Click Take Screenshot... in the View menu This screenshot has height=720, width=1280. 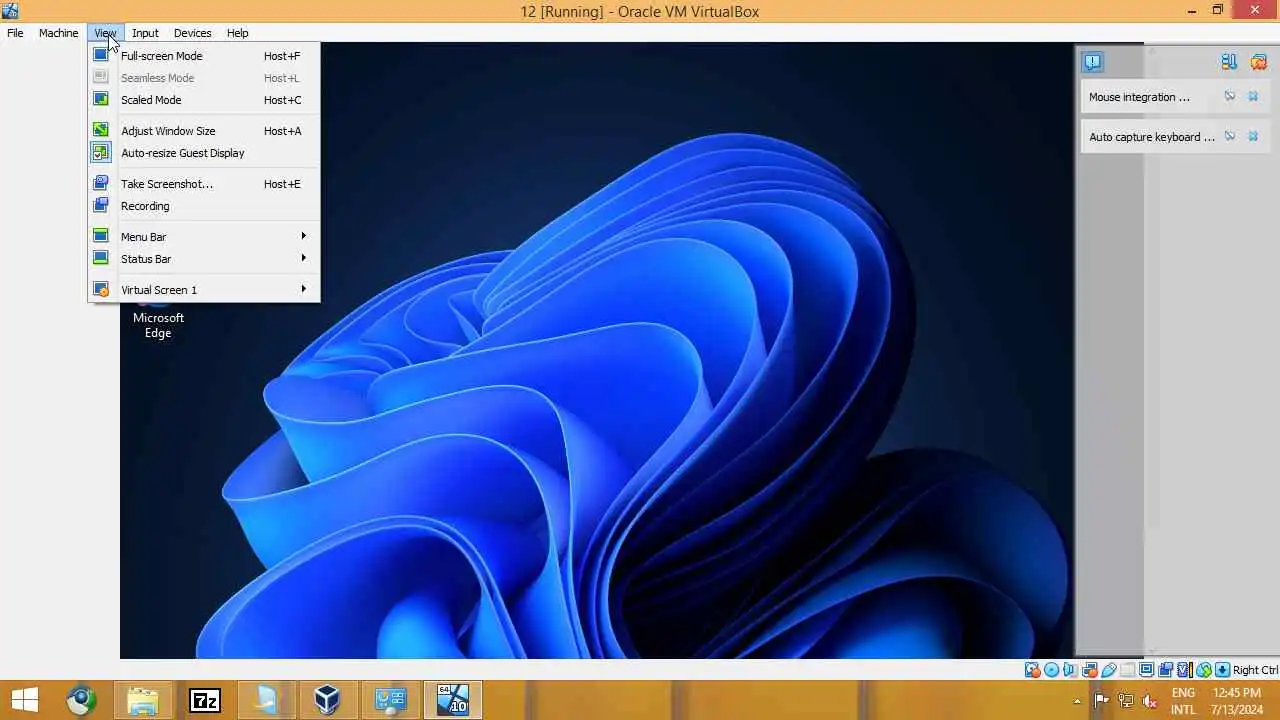204,184
